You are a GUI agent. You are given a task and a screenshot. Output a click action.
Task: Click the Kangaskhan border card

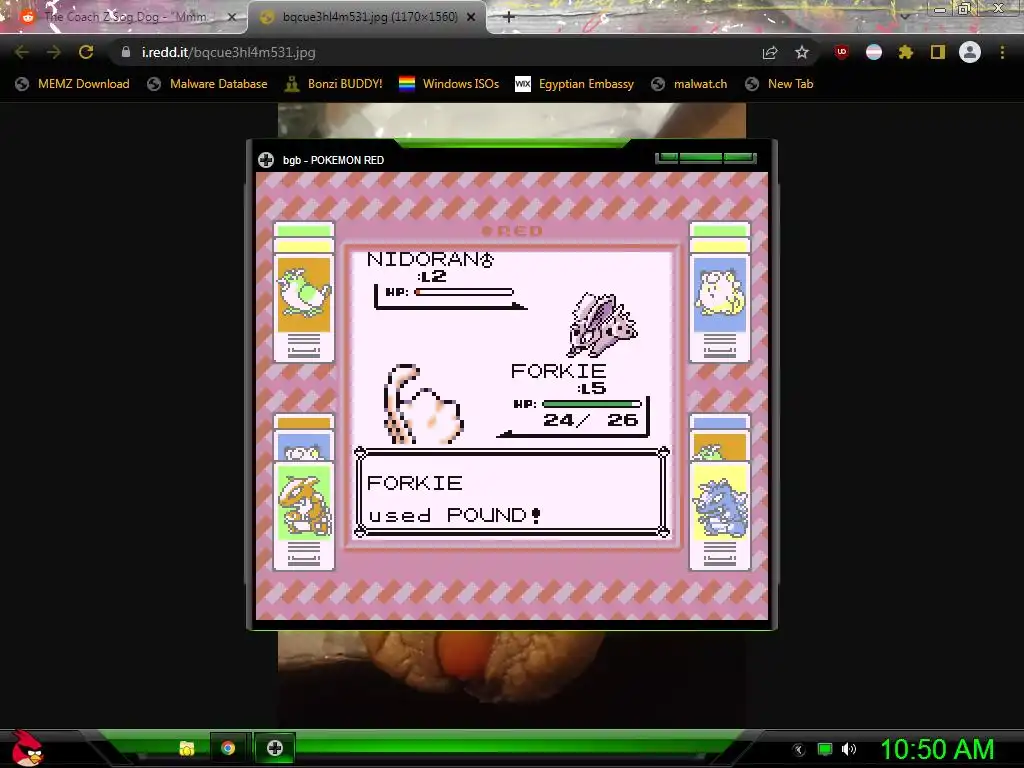(304, 515)
